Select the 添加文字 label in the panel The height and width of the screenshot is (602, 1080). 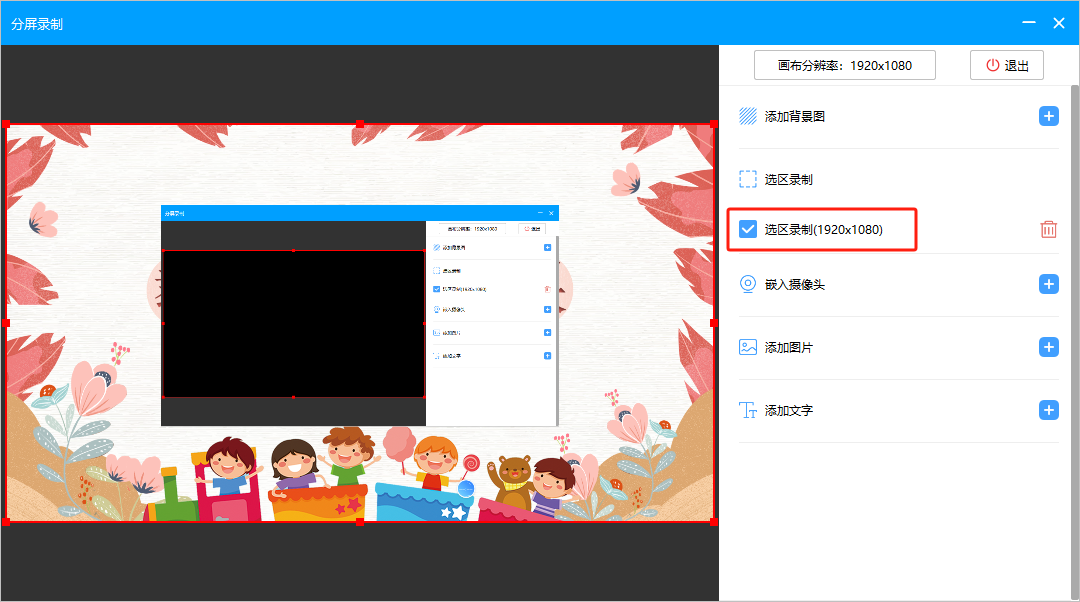pos(789,411)
